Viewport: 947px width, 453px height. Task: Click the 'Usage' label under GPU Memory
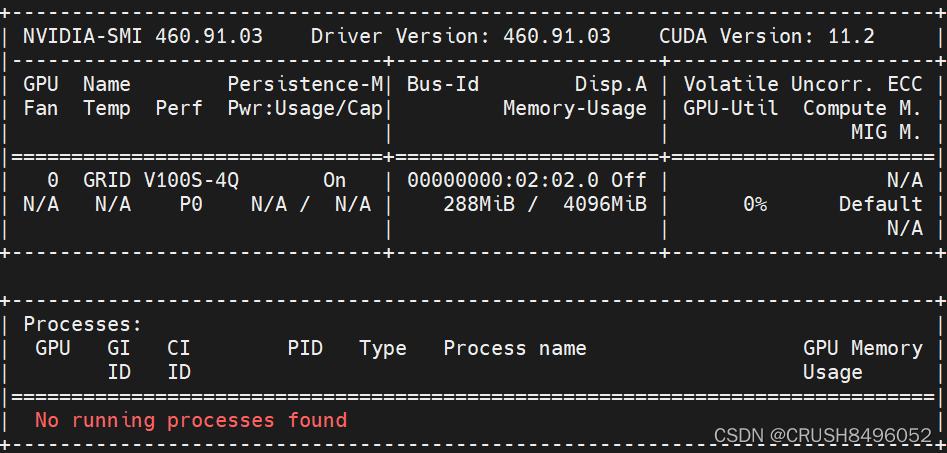point(832,372)
